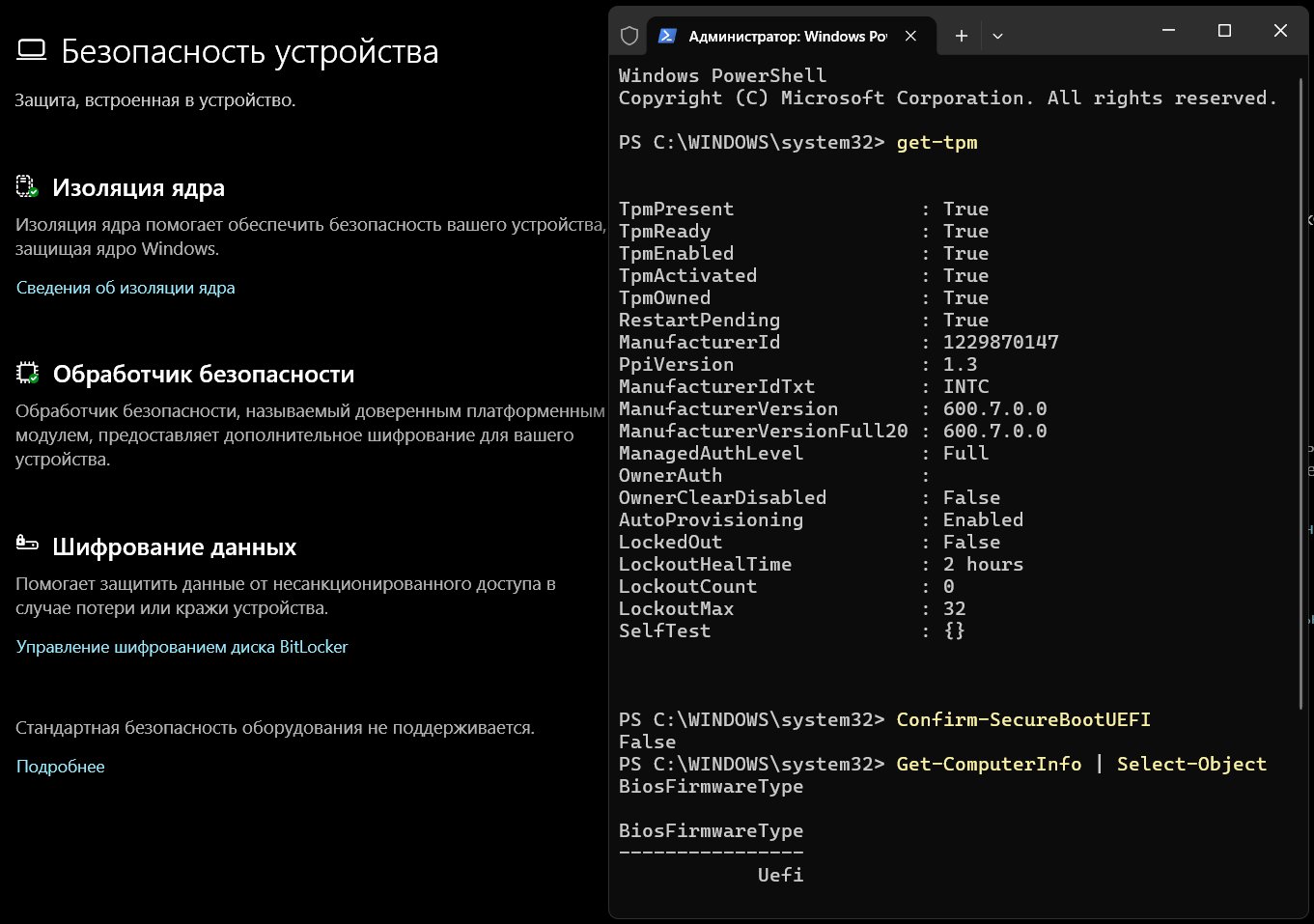Click the TpmReady row in terminal output
The image size is (1314, 924).
[804, 232]
